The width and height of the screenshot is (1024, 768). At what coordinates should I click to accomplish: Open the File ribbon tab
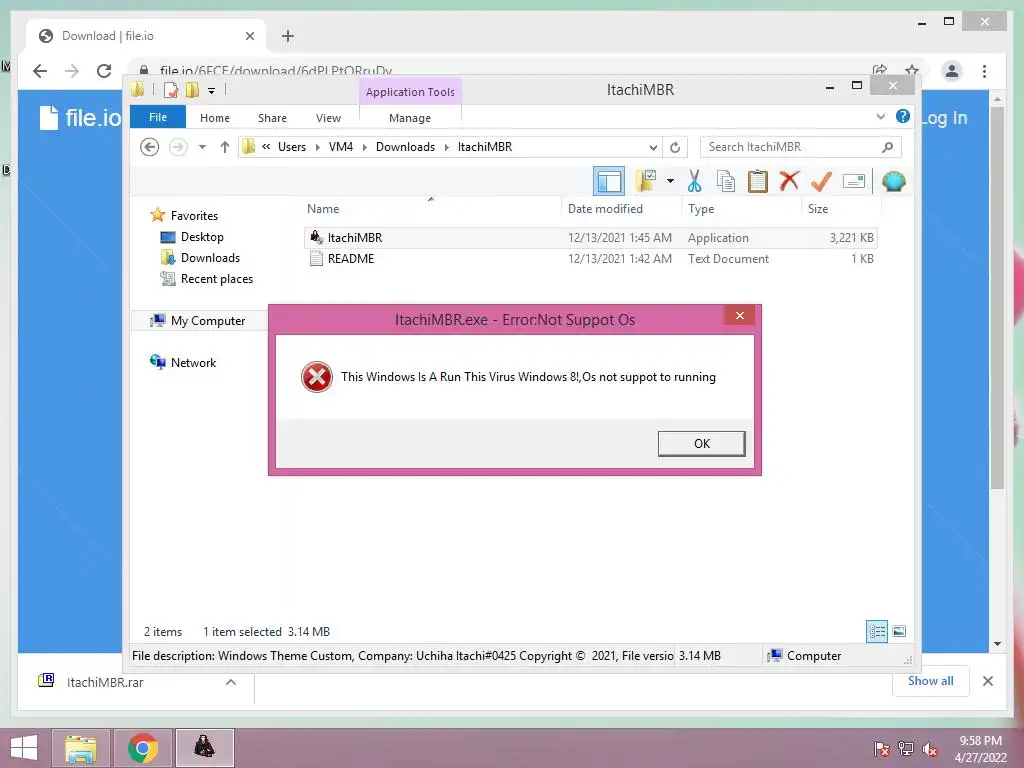158,117
